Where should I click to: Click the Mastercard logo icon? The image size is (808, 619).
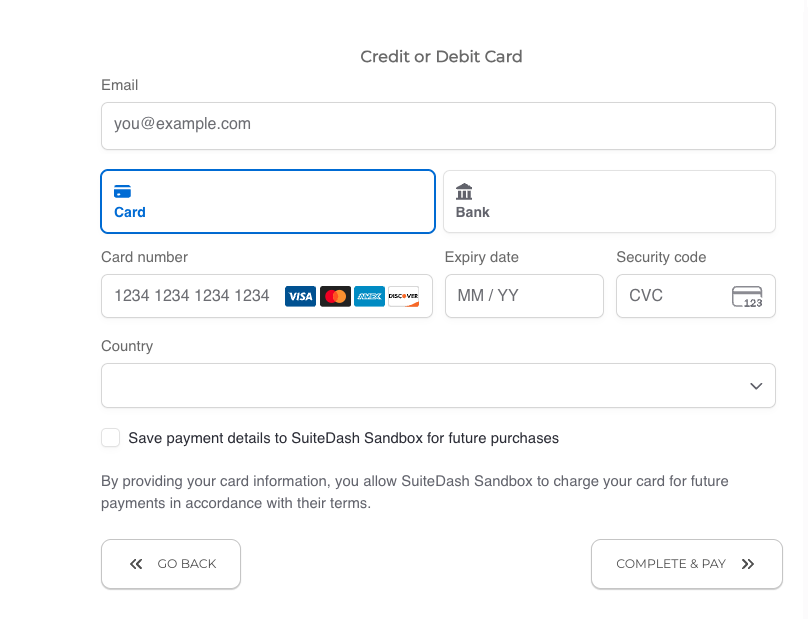click(x=335, y=296)
